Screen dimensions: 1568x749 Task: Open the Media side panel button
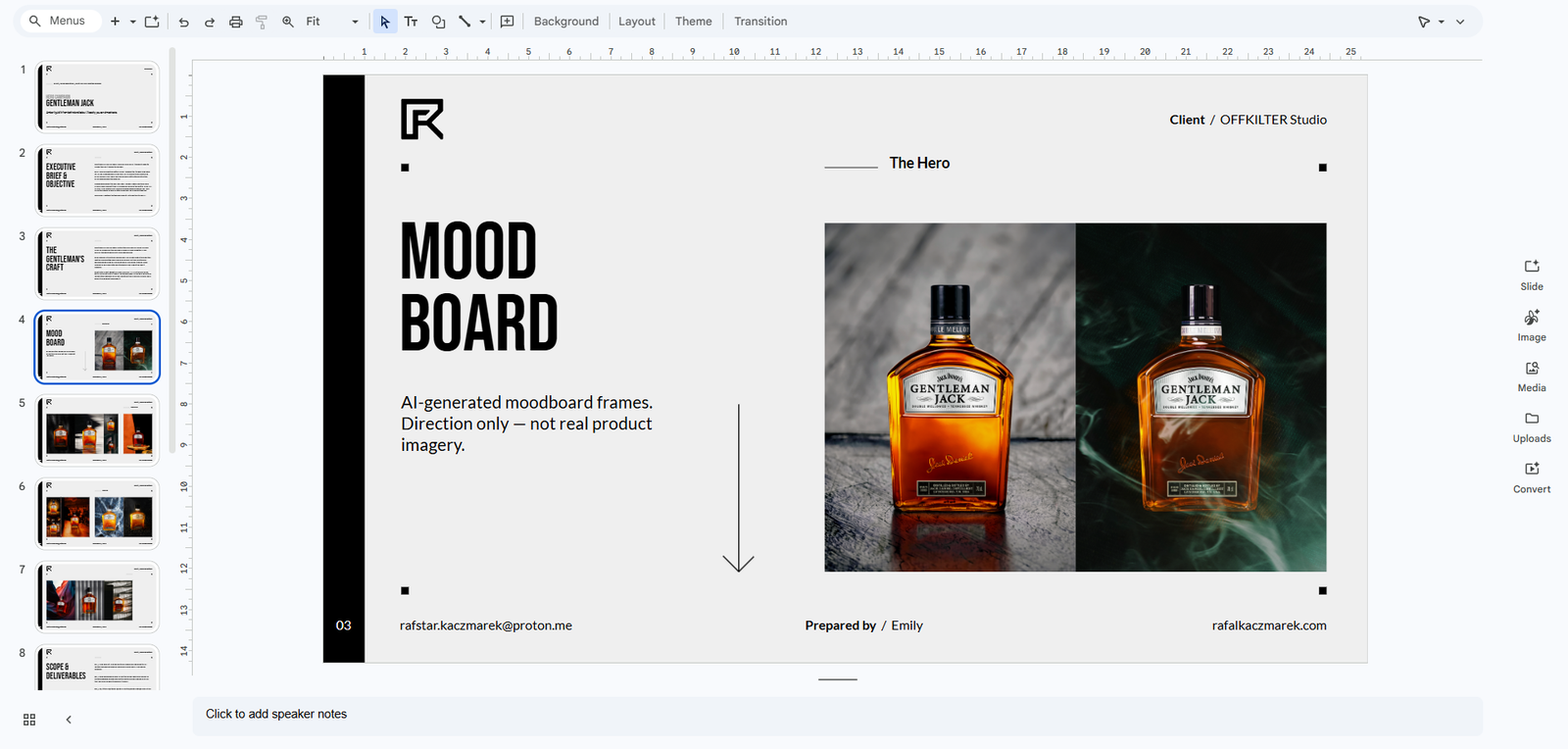coord(1532,376)
